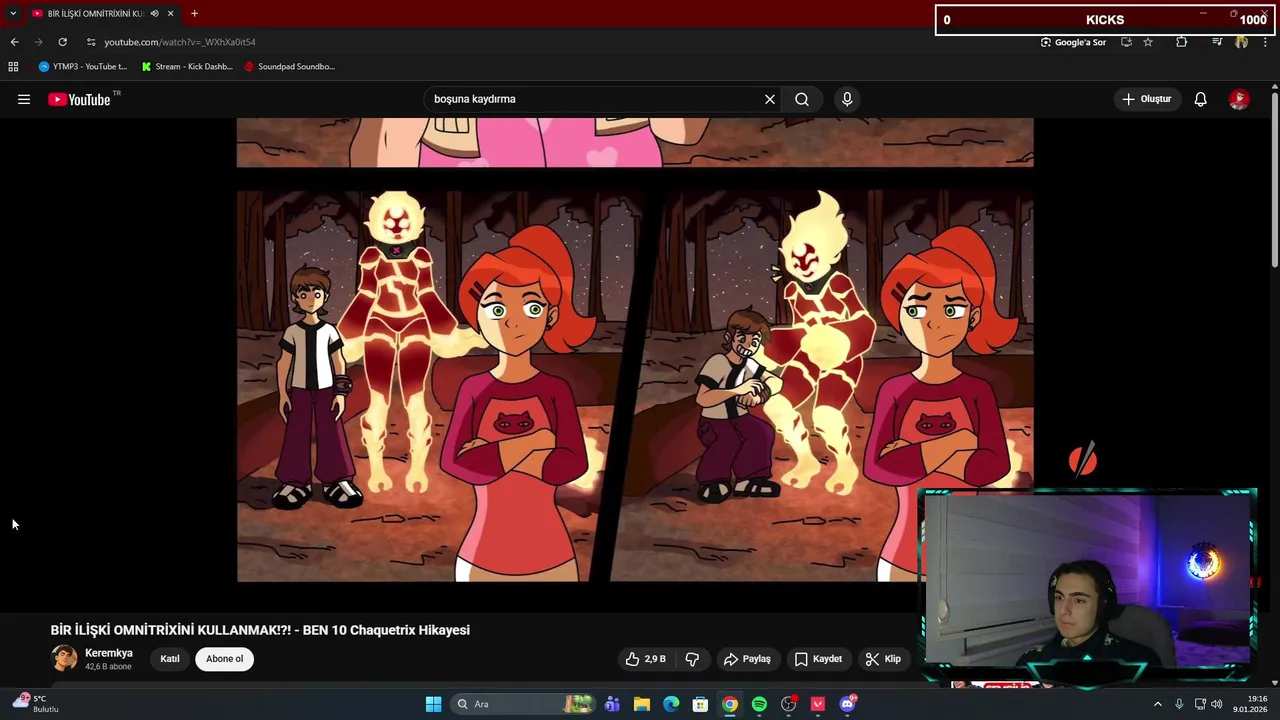1280x720 pixels.
Task: Open the Stream - Kick Dashboard bookmark
Action: [187, 67]
